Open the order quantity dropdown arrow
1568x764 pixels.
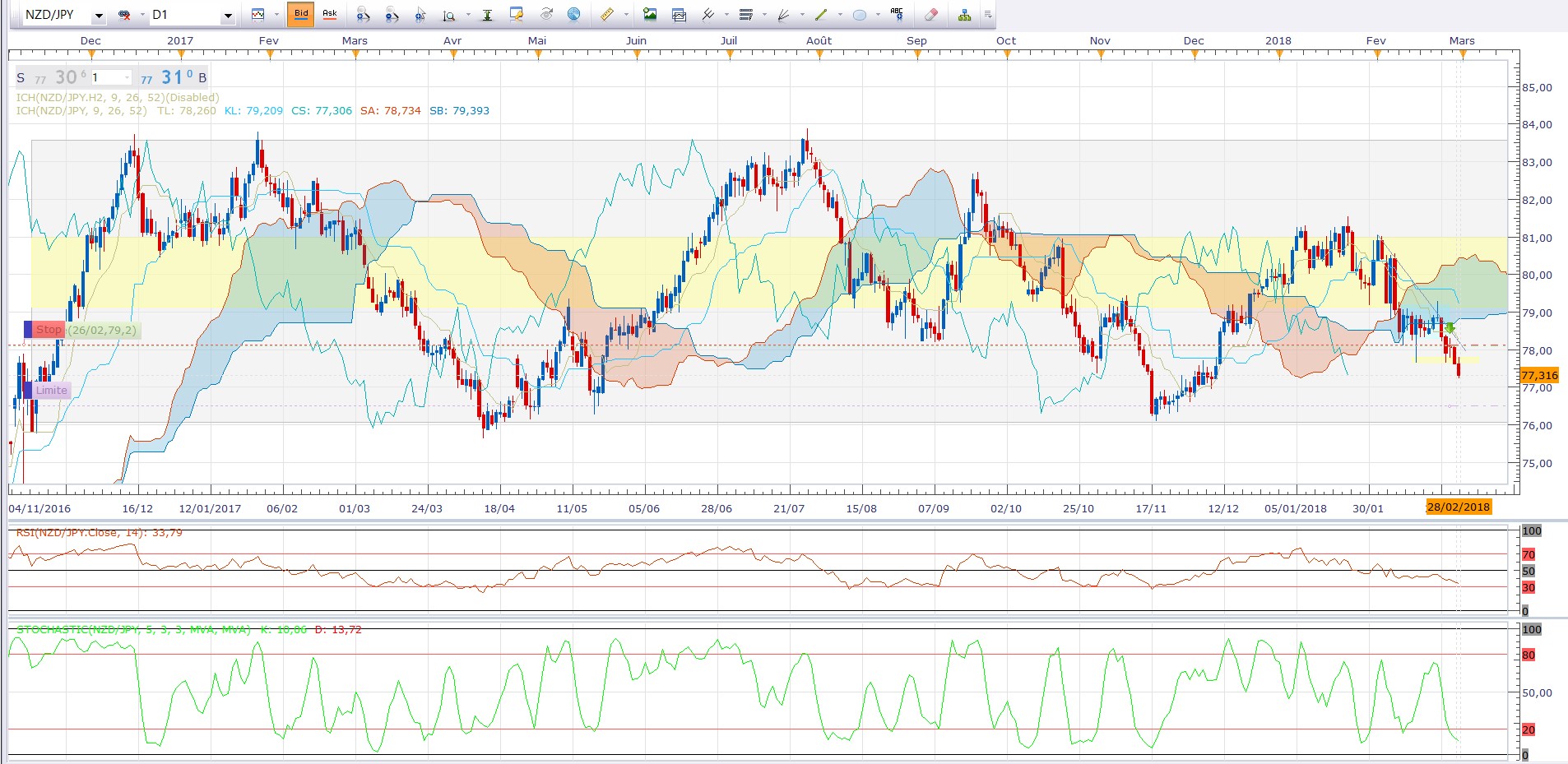[x=127, y=77]
